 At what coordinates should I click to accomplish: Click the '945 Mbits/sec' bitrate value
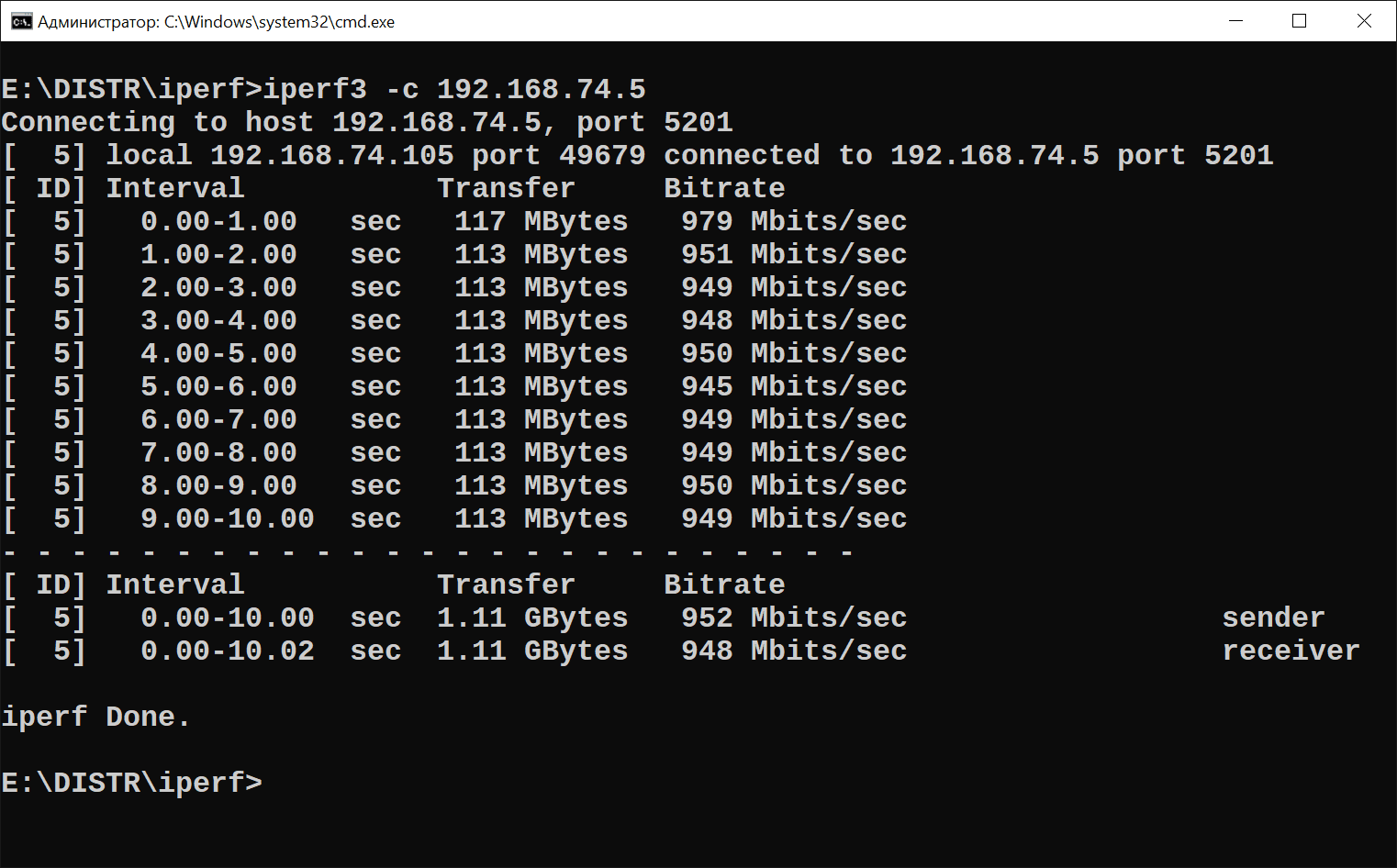click(794, 386)
